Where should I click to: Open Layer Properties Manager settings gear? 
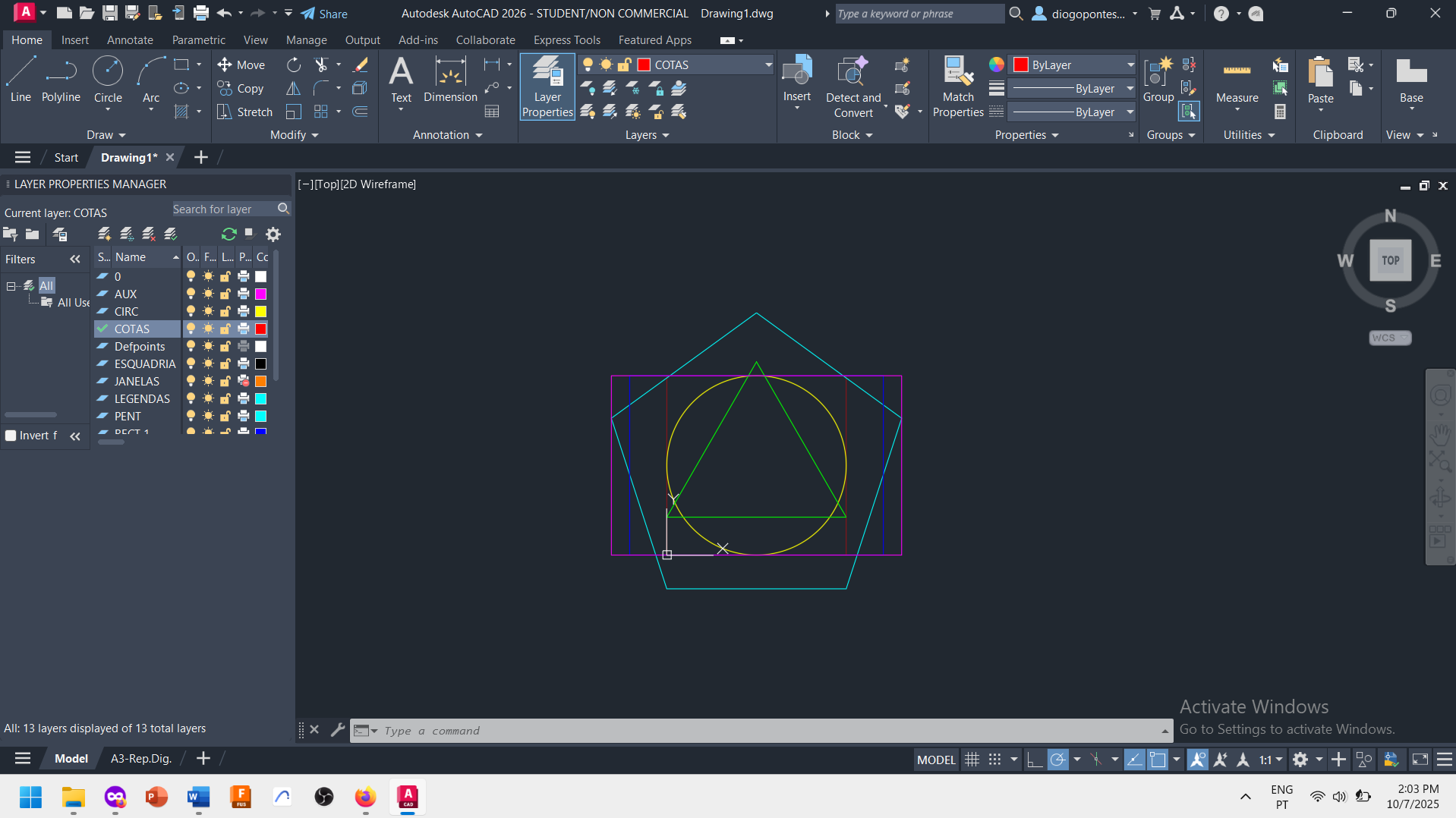point(273,234)
